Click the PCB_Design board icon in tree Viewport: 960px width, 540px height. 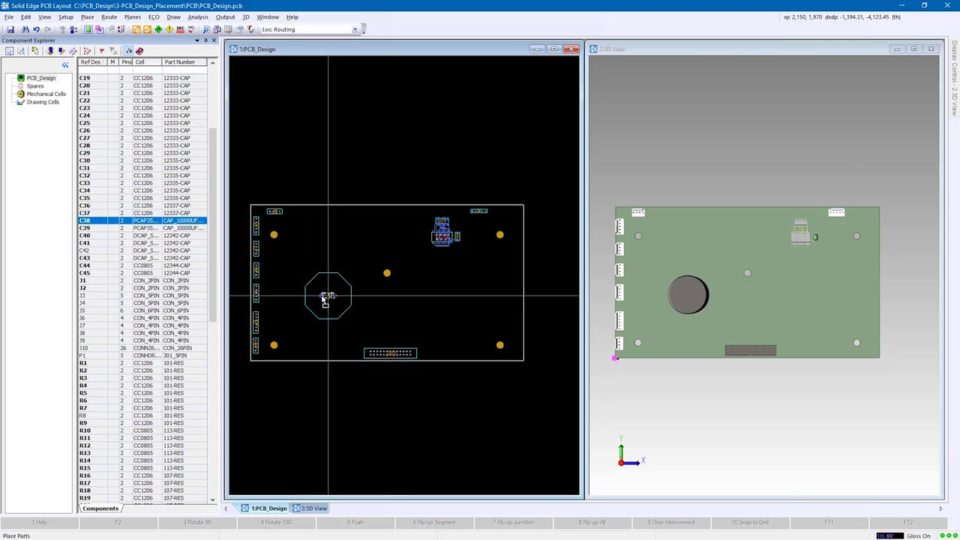pyautogui.click(x=19, y=78)
